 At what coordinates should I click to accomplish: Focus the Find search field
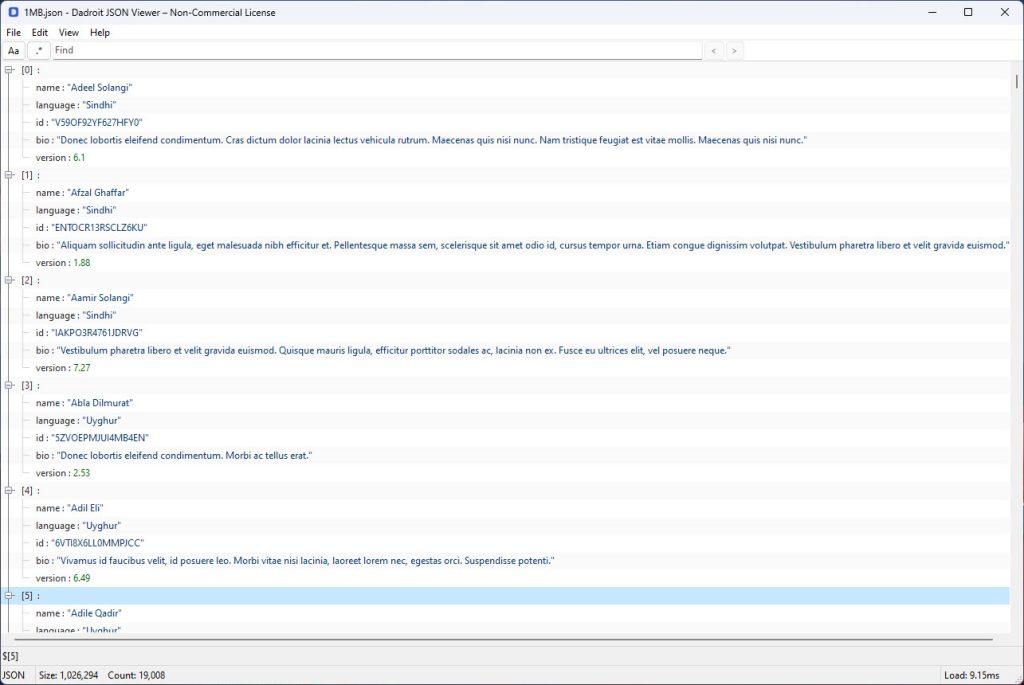(x=377, y=50)
